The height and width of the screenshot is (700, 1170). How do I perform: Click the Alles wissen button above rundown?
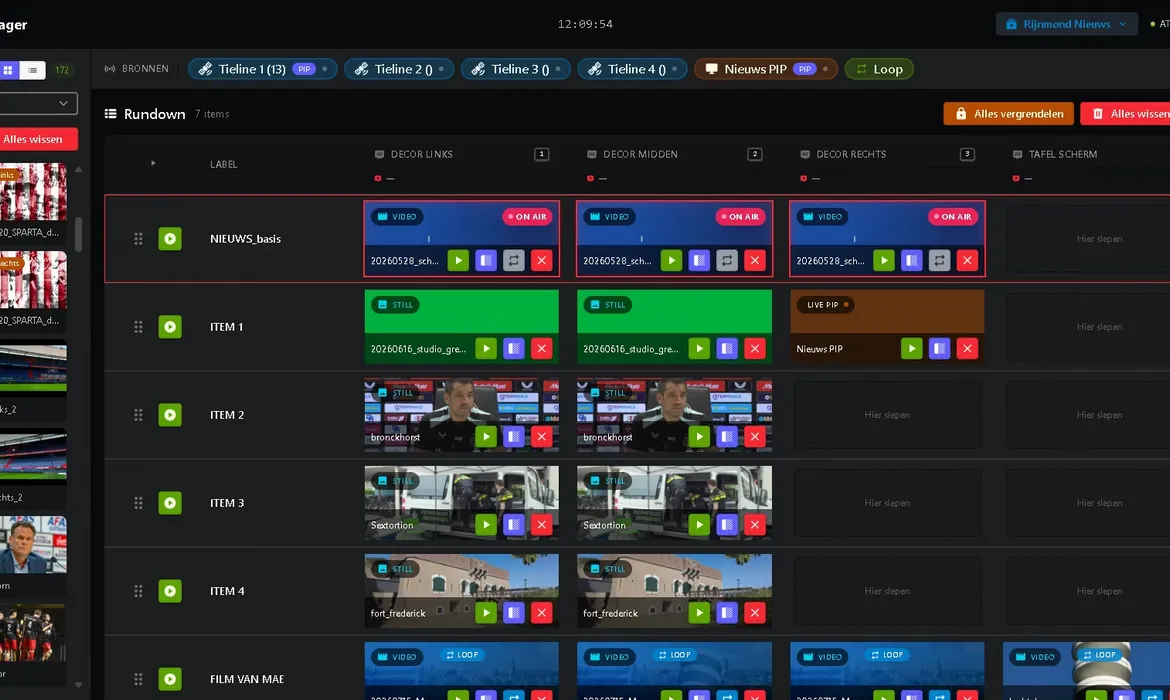pos(1127,113)
